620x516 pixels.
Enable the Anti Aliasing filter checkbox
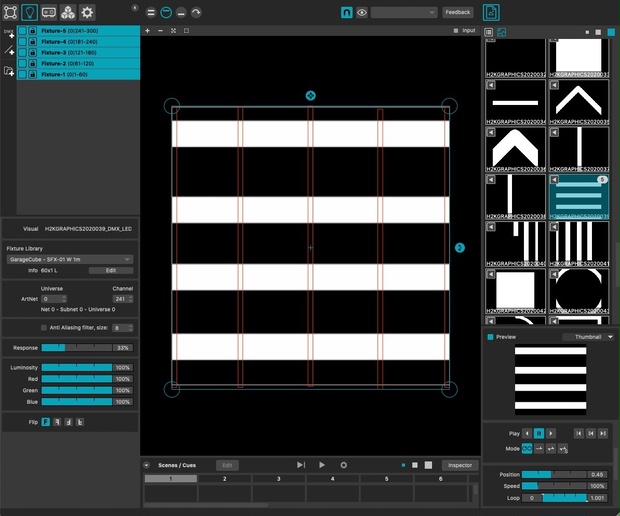click(x=44, y=327)
